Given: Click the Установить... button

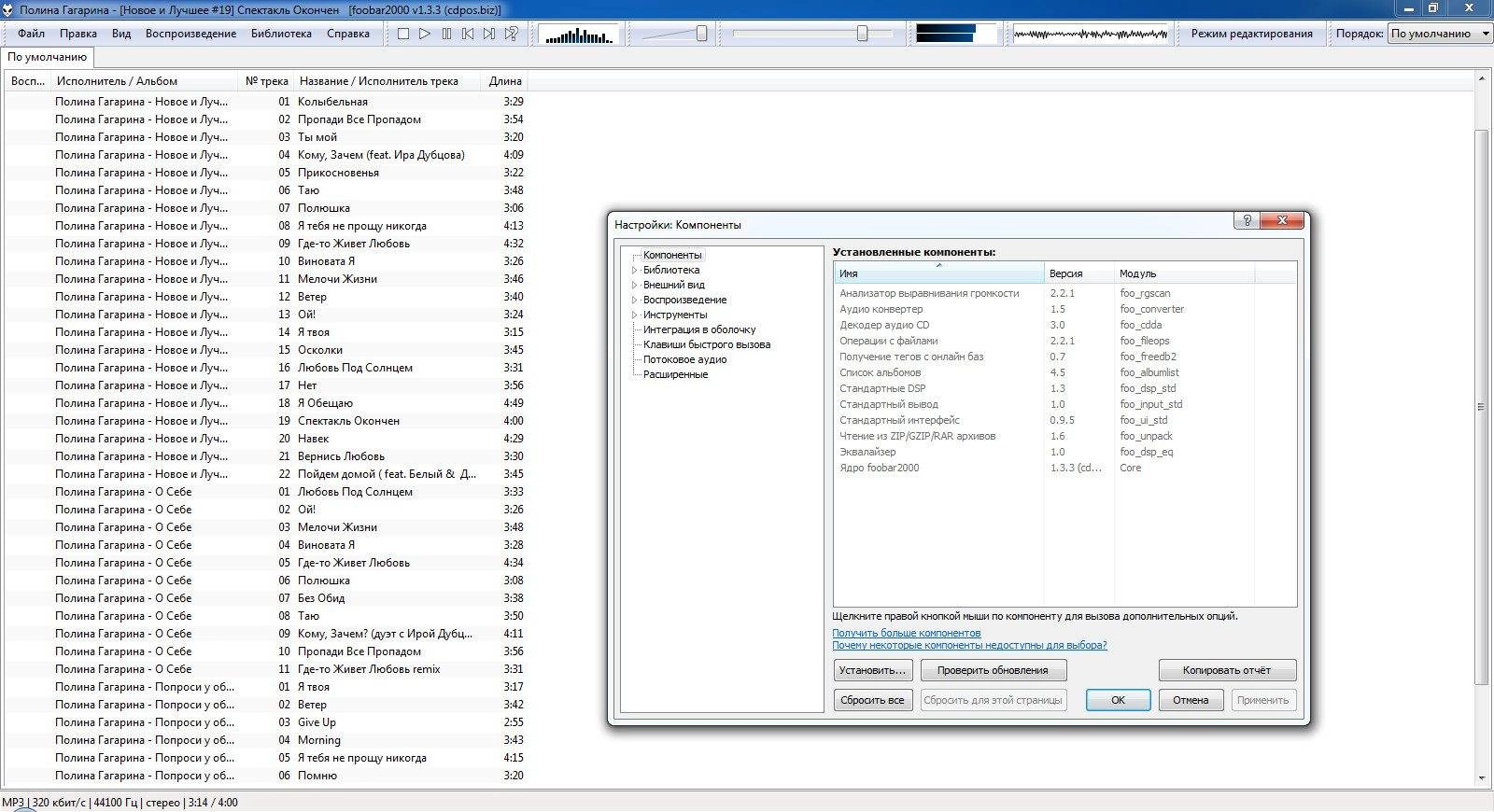Looking at the screenshot, I should pyautogui.click(x=872, y=670).
